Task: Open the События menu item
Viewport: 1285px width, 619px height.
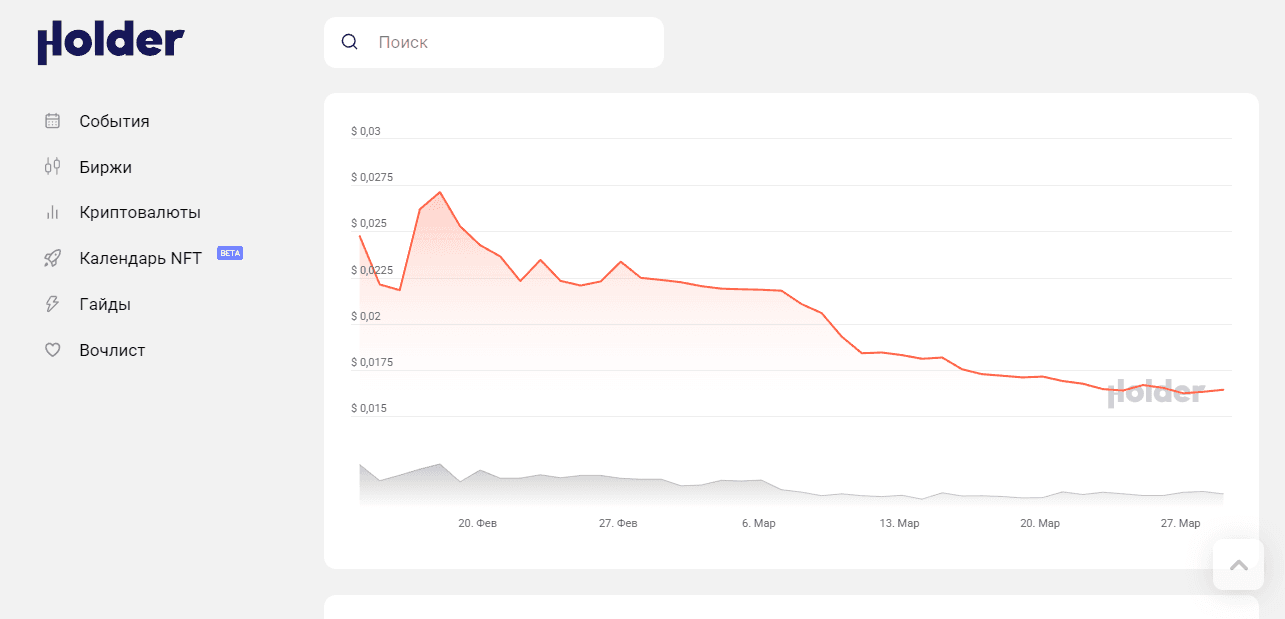Action: tap(114, 121)
